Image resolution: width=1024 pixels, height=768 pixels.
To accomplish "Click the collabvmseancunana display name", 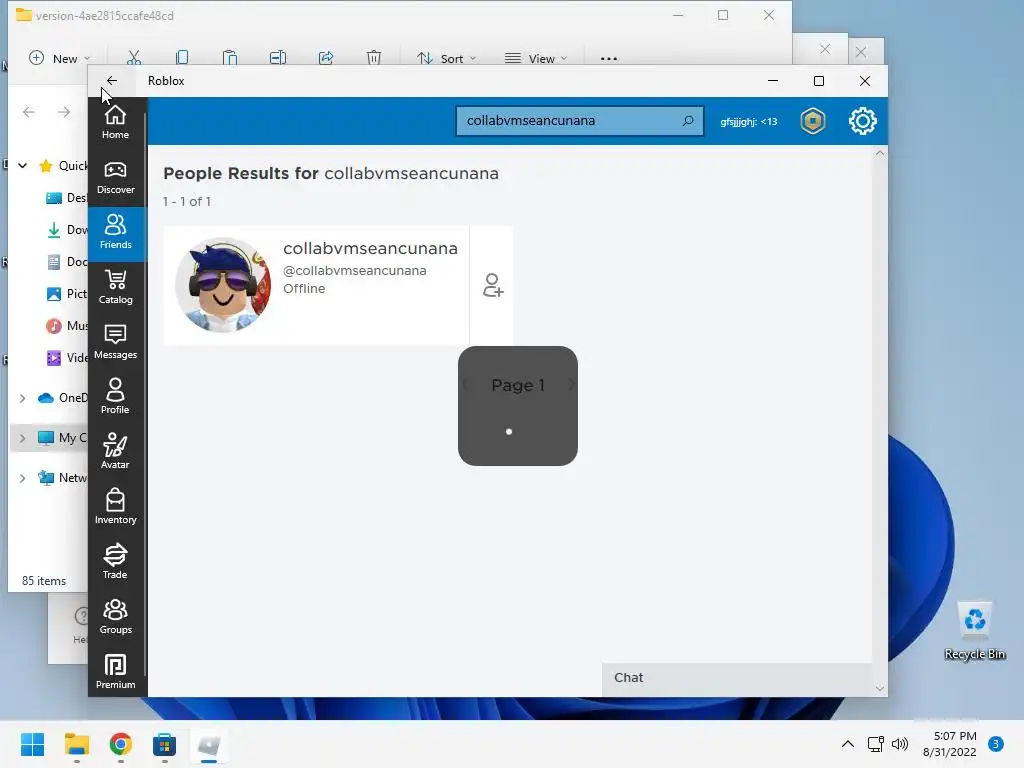I will tap(370, 248).
